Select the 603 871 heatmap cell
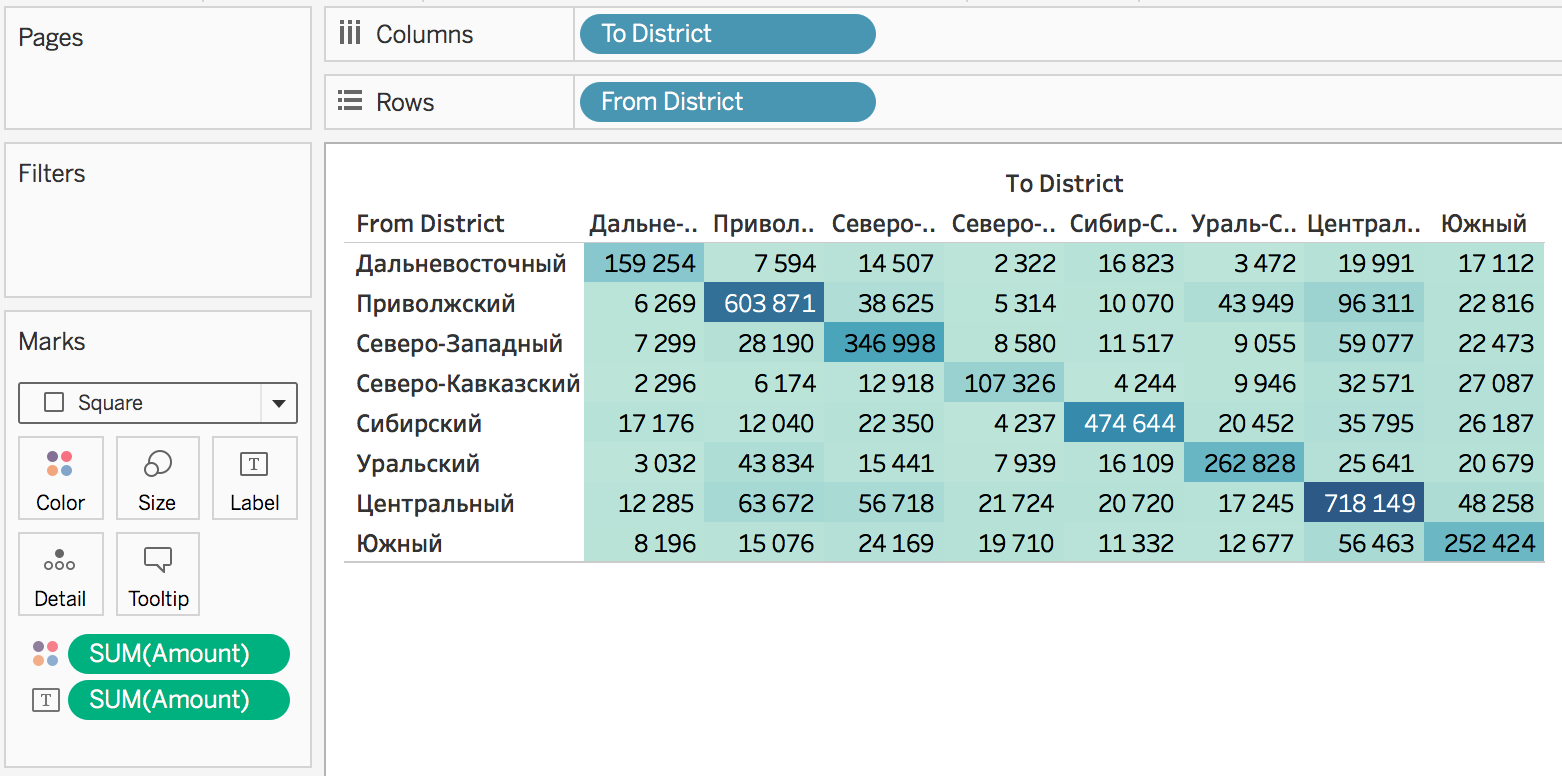This screenshot has width=1562, height=776. [x=765, y=303]
